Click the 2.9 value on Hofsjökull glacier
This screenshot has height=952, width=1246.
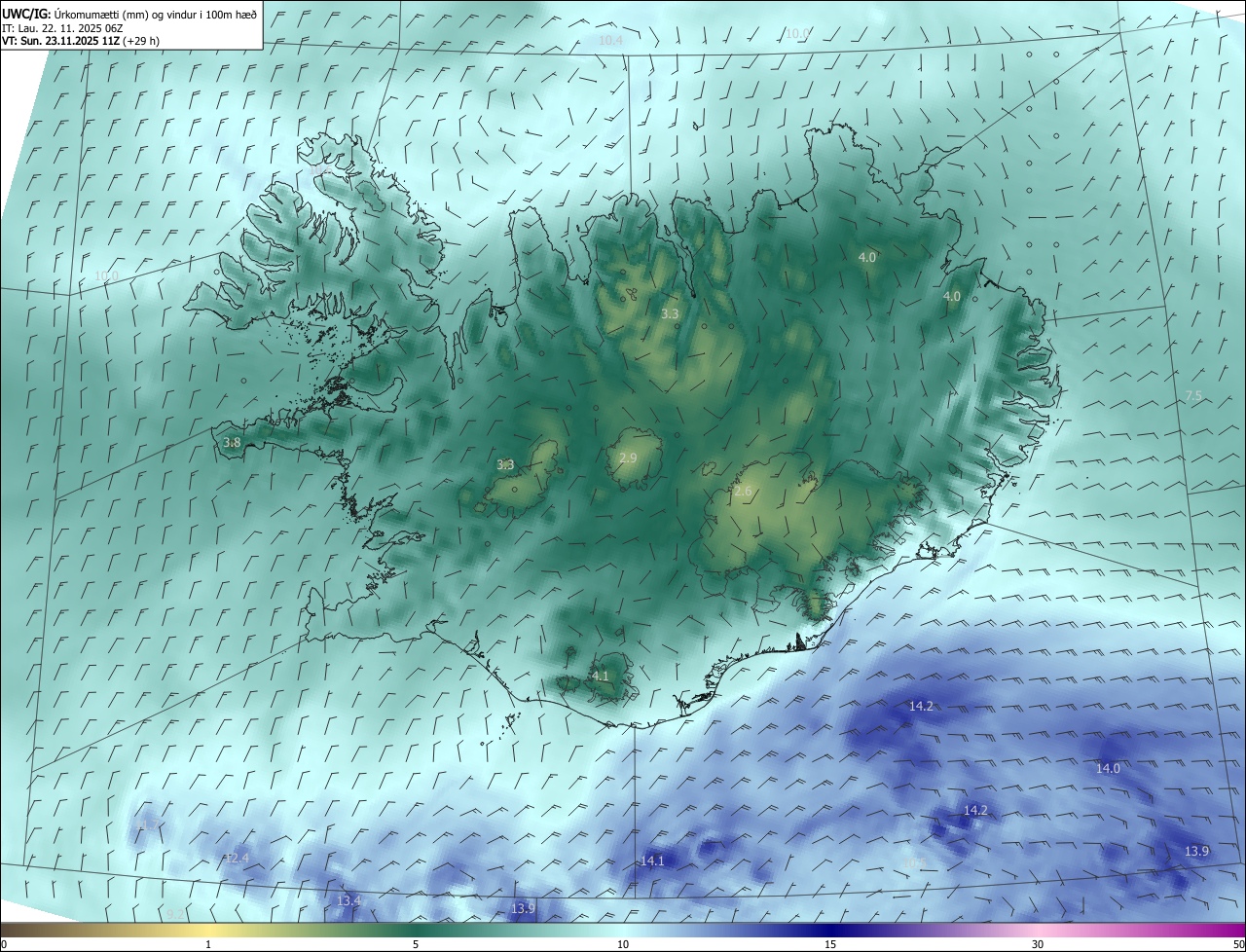point(628,458)
